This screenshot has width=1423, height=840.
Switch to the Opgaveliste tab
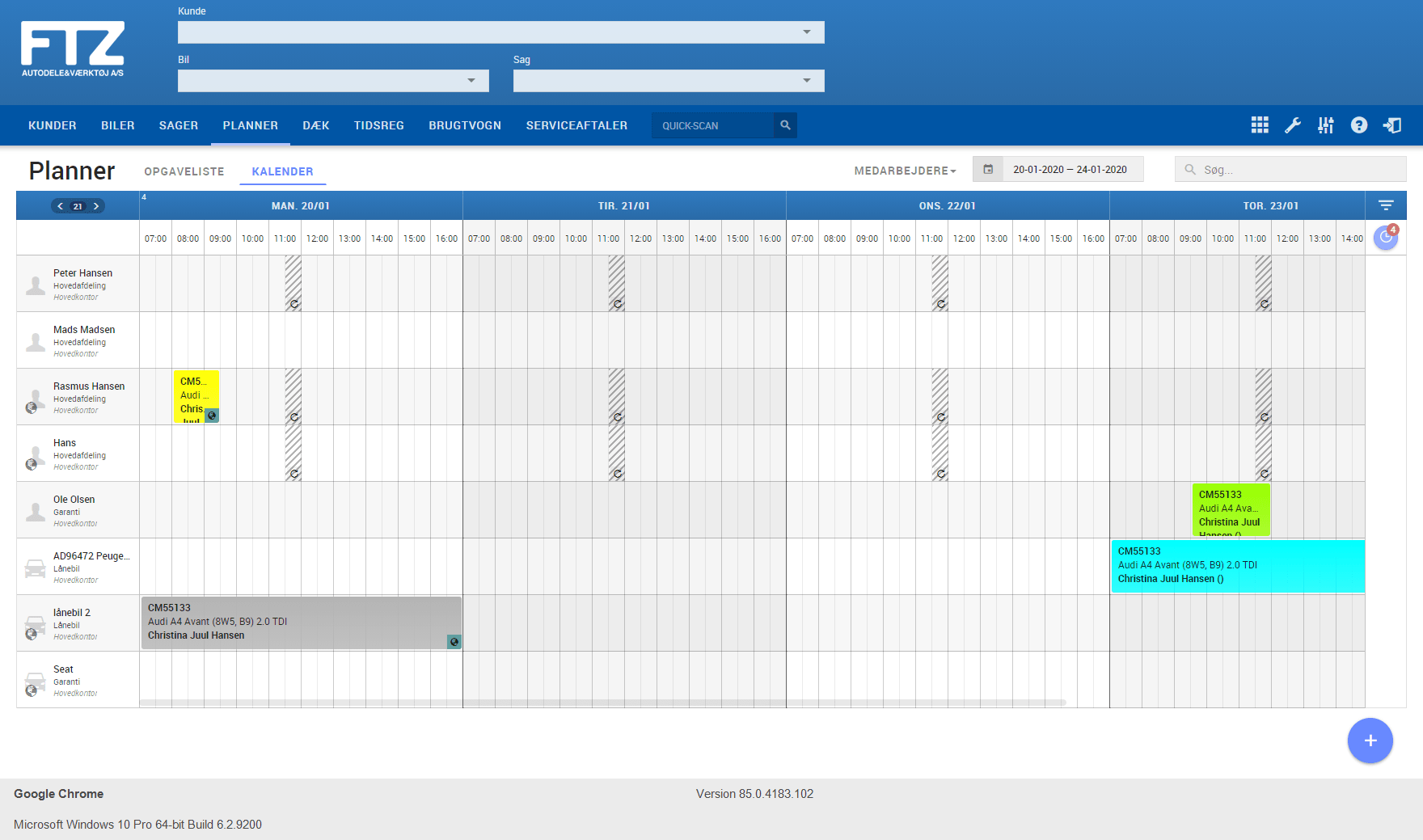coord(184,171)
